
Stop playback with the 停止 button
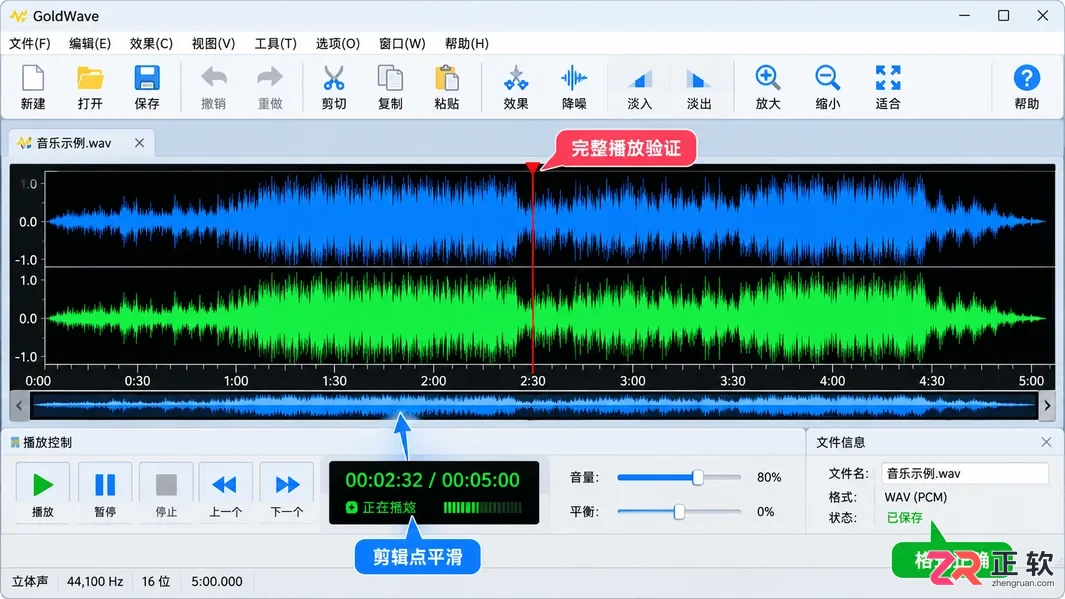(x=166, y=492)
